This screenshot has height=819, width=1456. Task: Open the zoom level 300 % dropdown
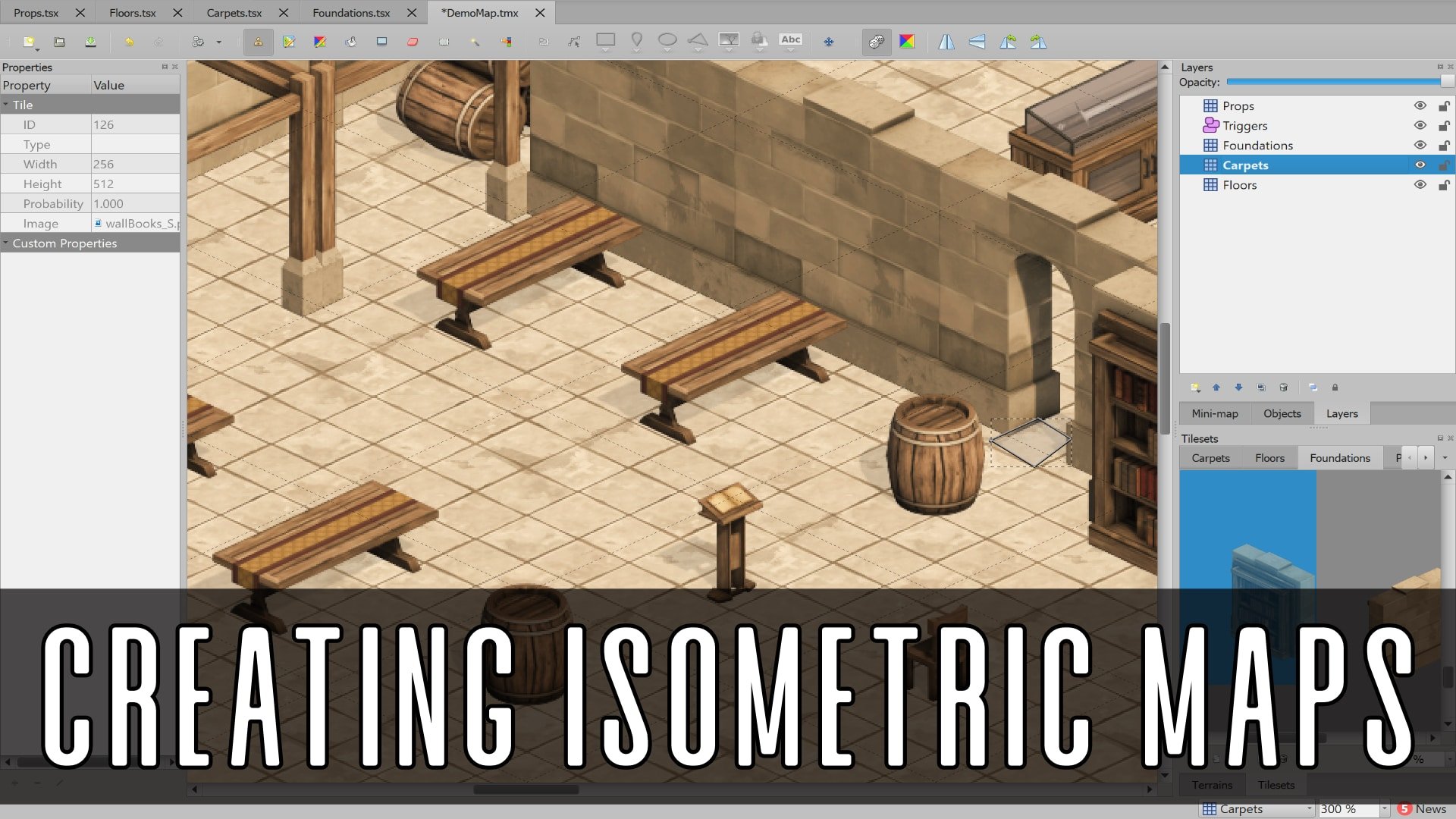point(1384,809)
